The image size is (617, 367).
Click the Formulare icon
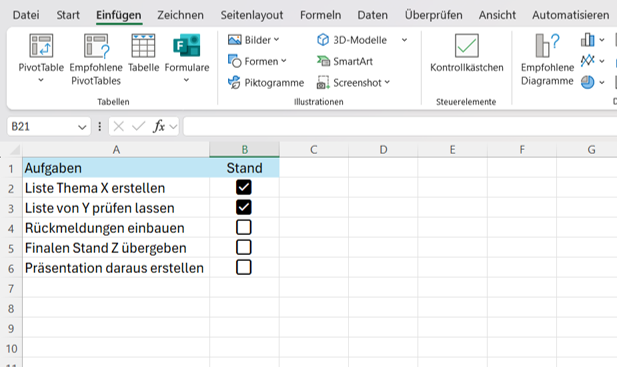point(187,46)
